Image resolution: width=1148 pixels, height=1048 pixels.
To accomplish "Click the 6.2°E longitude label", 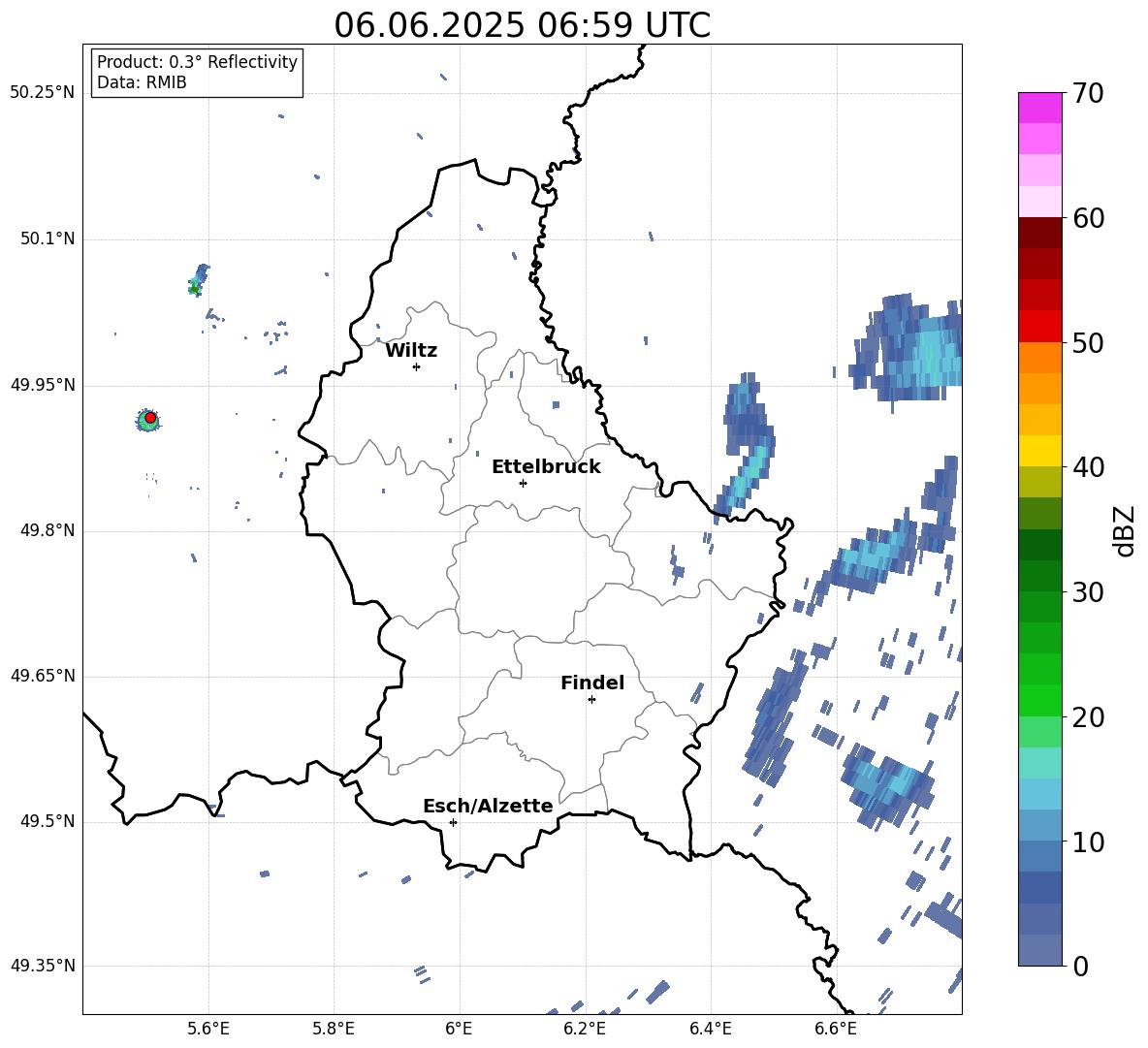I will 585,1029.
